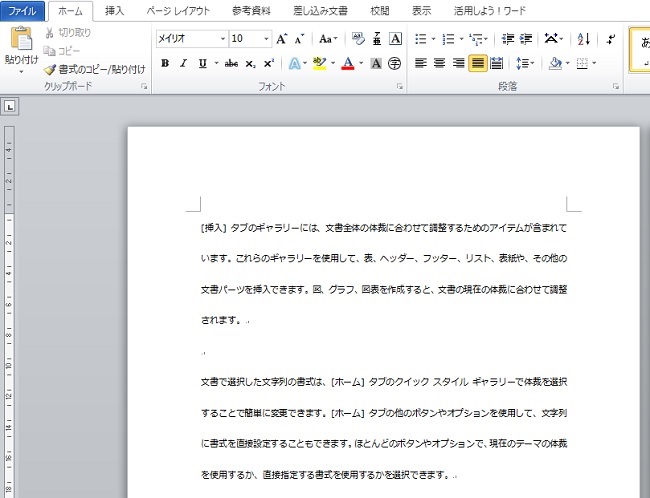The height and width of the screenshot is (498, 650).
Task: Click the center align icon
Action: pyautogui.click(x=440, y=63)
